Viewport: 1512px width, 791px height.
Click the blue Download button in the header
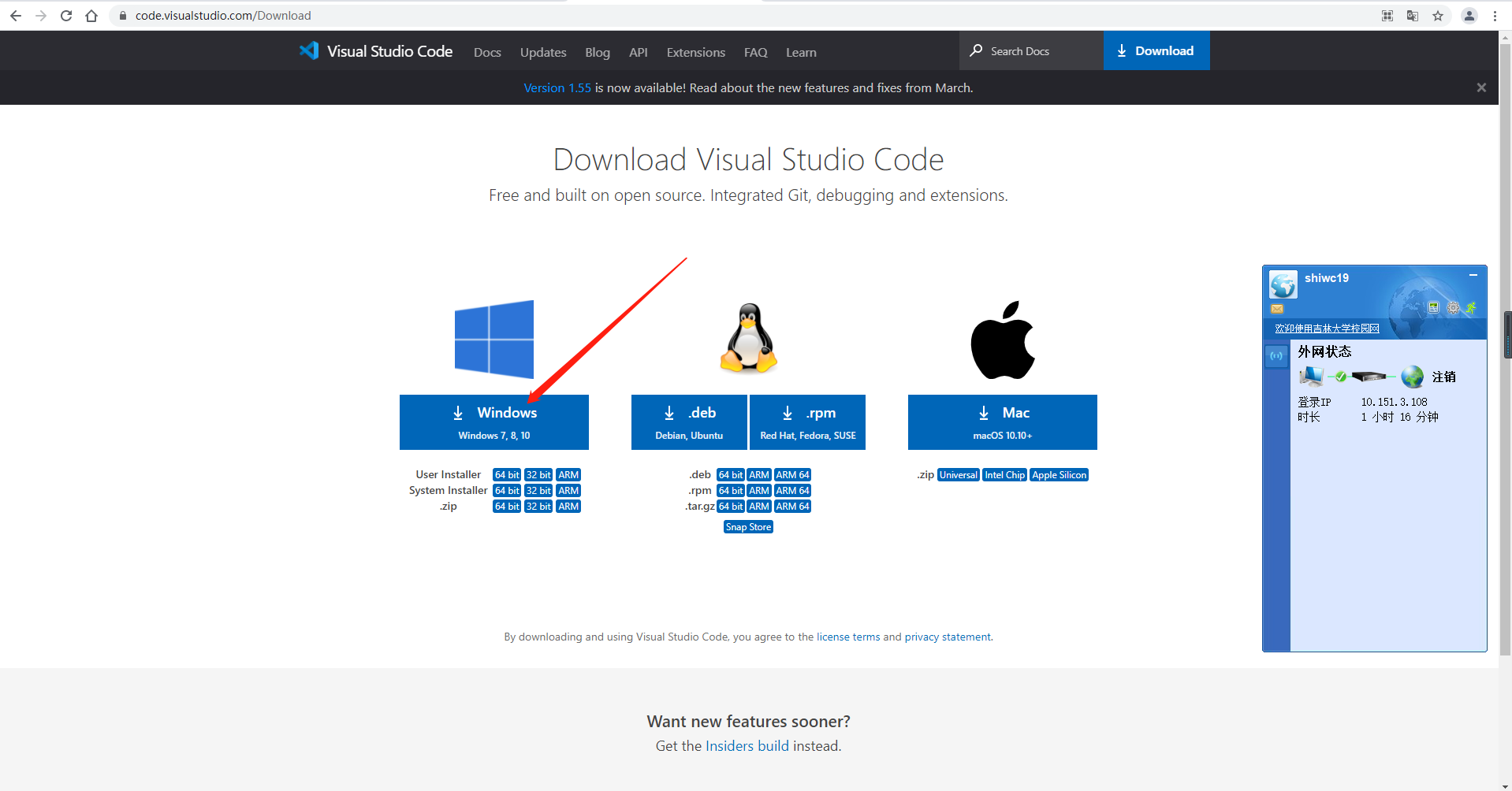(1156, 50)
